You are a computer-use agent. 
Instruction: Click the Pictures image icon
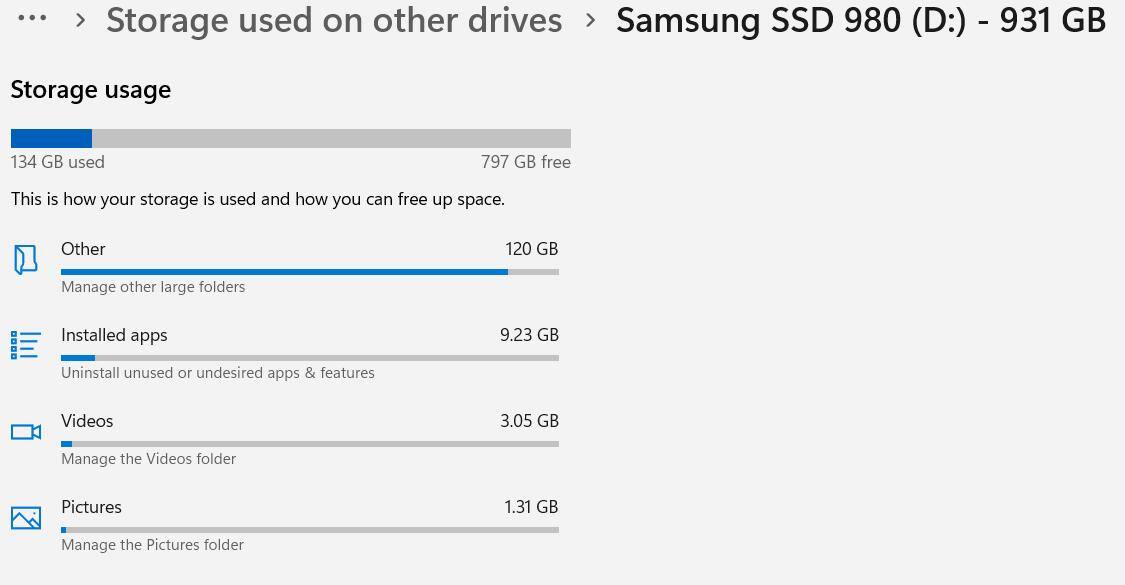(26, 518)
